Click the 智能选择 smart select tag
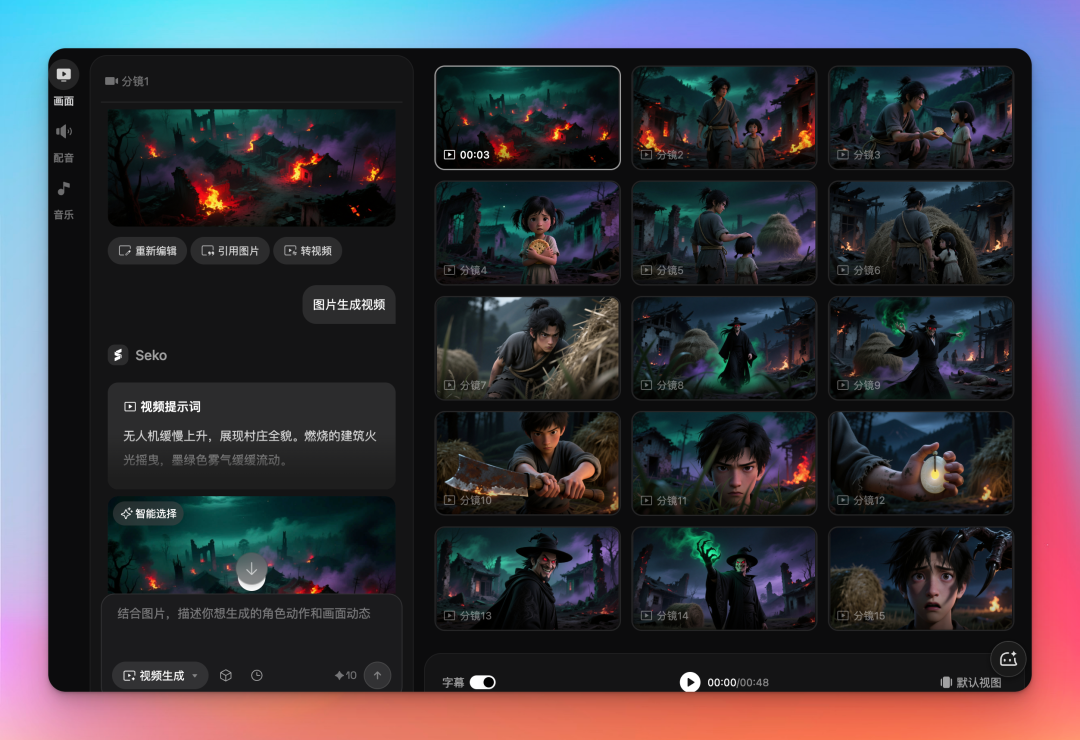The height and width of the screenshot is (740, 1080). 149,514
